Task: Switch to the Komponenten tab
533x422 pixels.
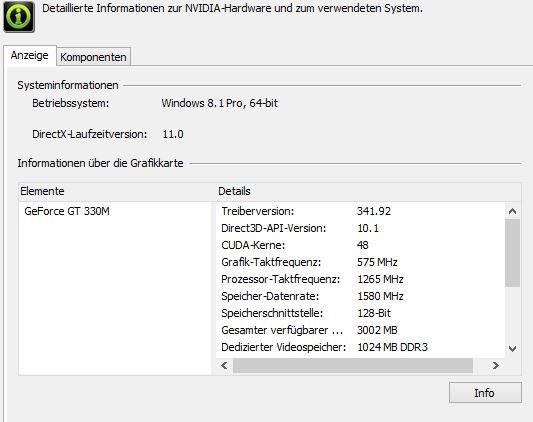Action: [93, 57]
